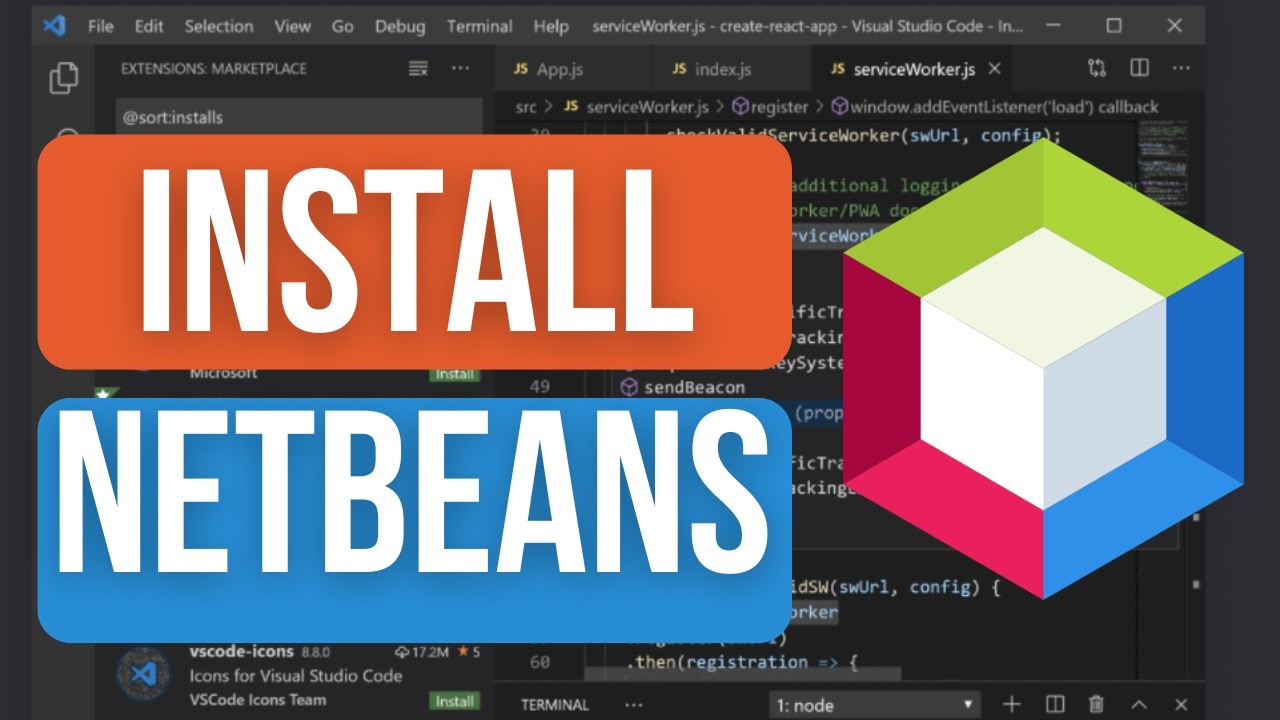
Task: Click the VS Code logo in the title bar
Action: [x=54, y=26]
